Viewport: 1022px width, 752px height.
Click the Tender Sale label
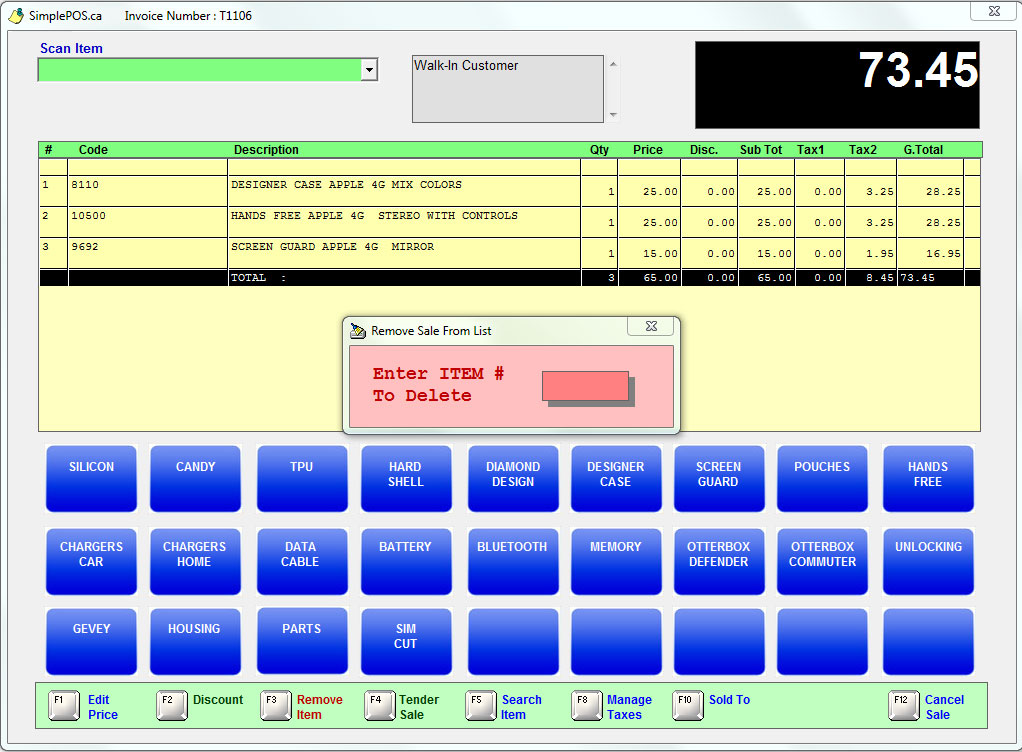[x=419, y=707]
